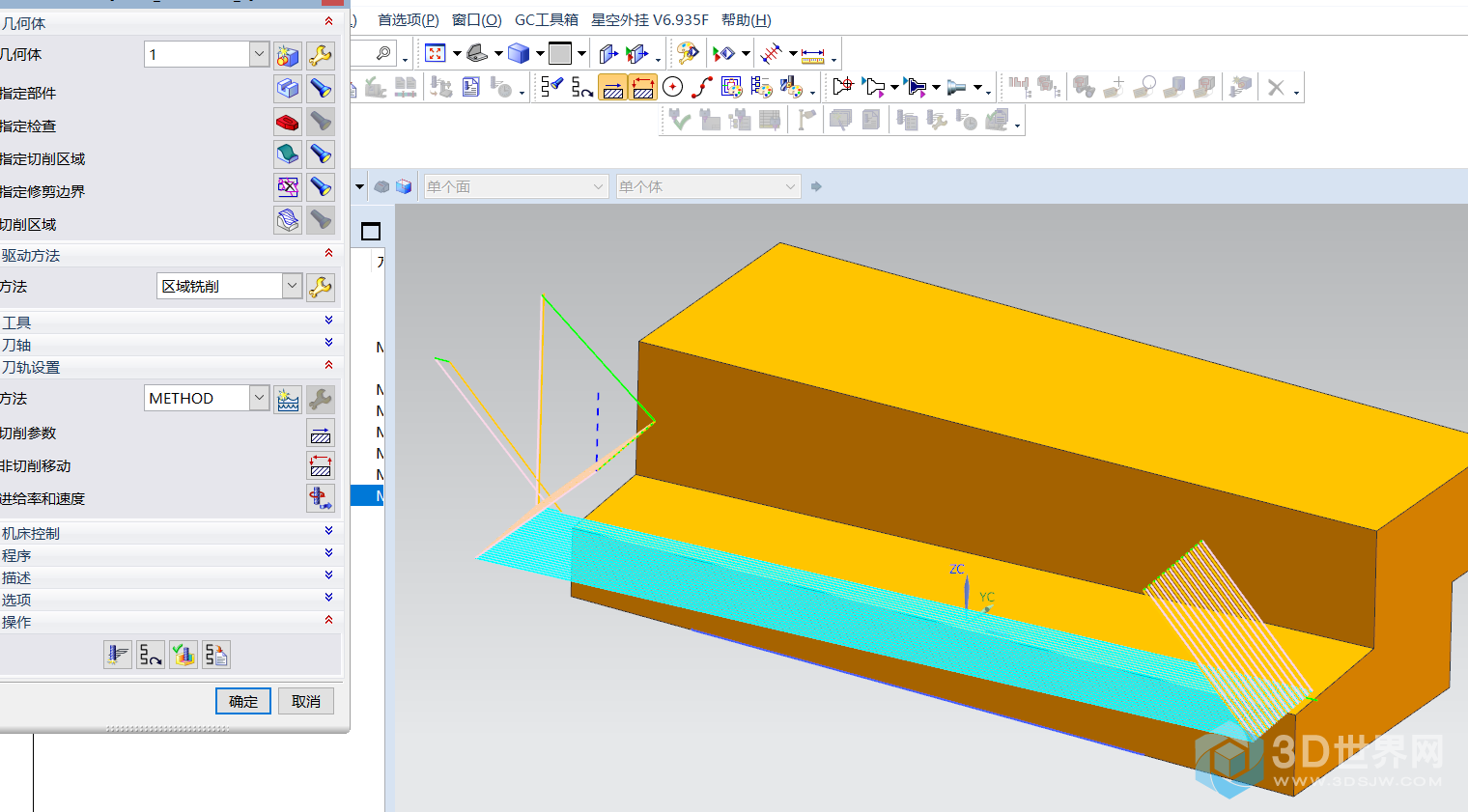Collapse the 驱动方法 section
The image size is (1468, 812).
pyautogui.click(x=328, y=253)
